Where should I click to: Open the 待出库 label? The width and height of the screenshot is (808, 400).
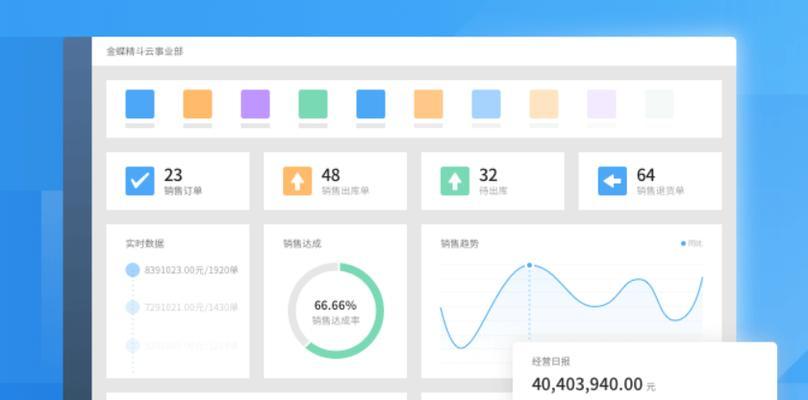click(493, 191)
